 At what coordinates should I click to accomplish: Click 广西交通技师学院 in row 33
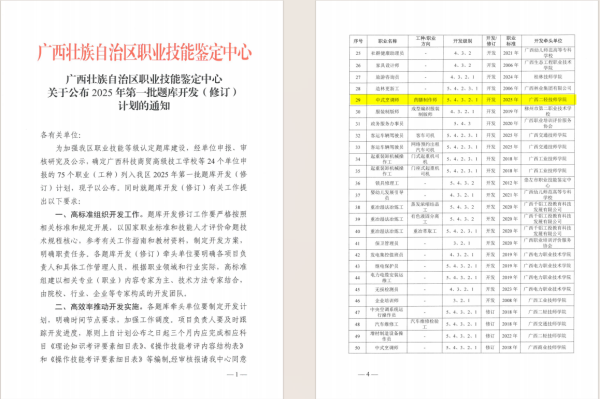548,147
